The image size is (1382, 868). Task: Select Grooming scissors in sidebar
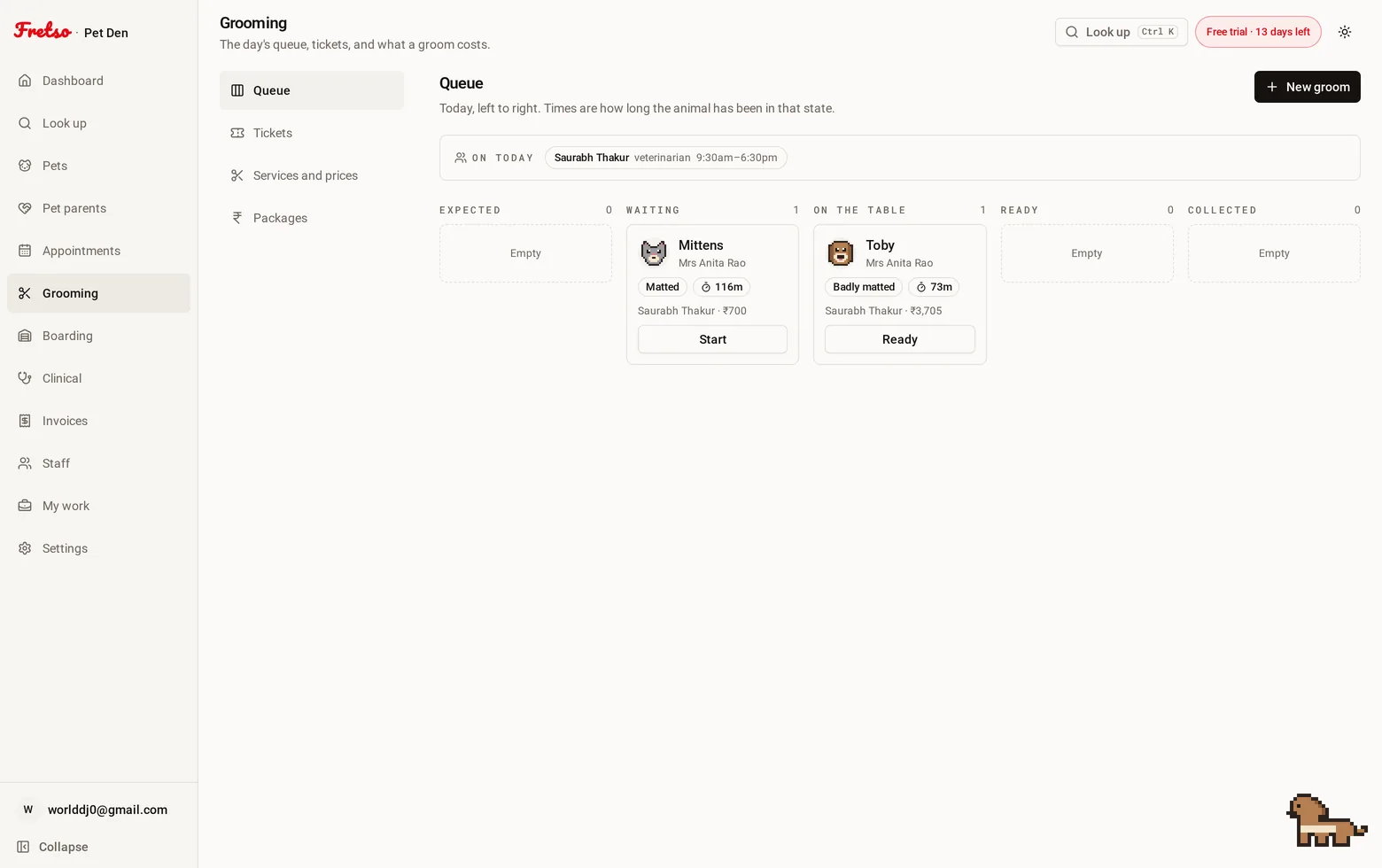click(25, 293)
